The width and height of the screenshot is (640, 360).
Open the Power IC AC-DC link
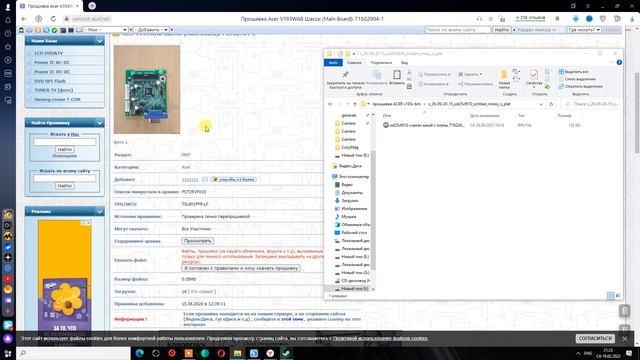tap(52, 62)
